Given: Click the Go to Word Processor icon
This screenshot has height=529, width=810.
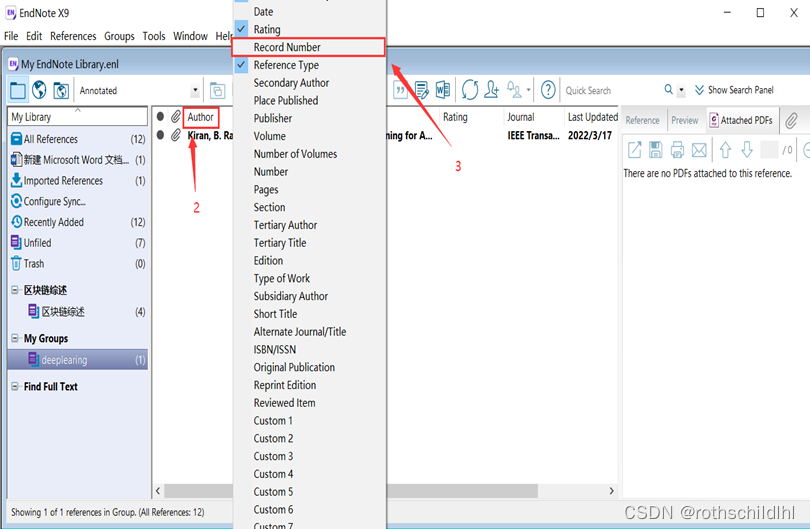Looking at the screenshot, I should pyautogui.click(x=443, y=90).
